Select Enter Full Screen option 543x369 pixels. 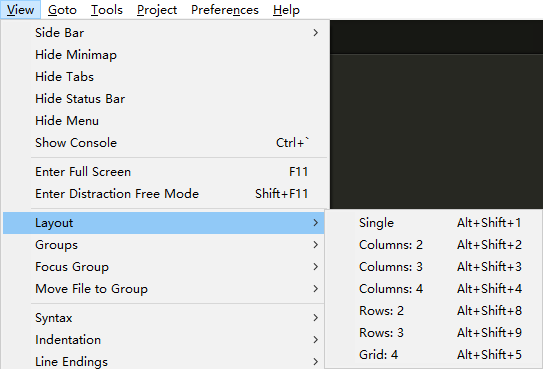click(165, 172)
